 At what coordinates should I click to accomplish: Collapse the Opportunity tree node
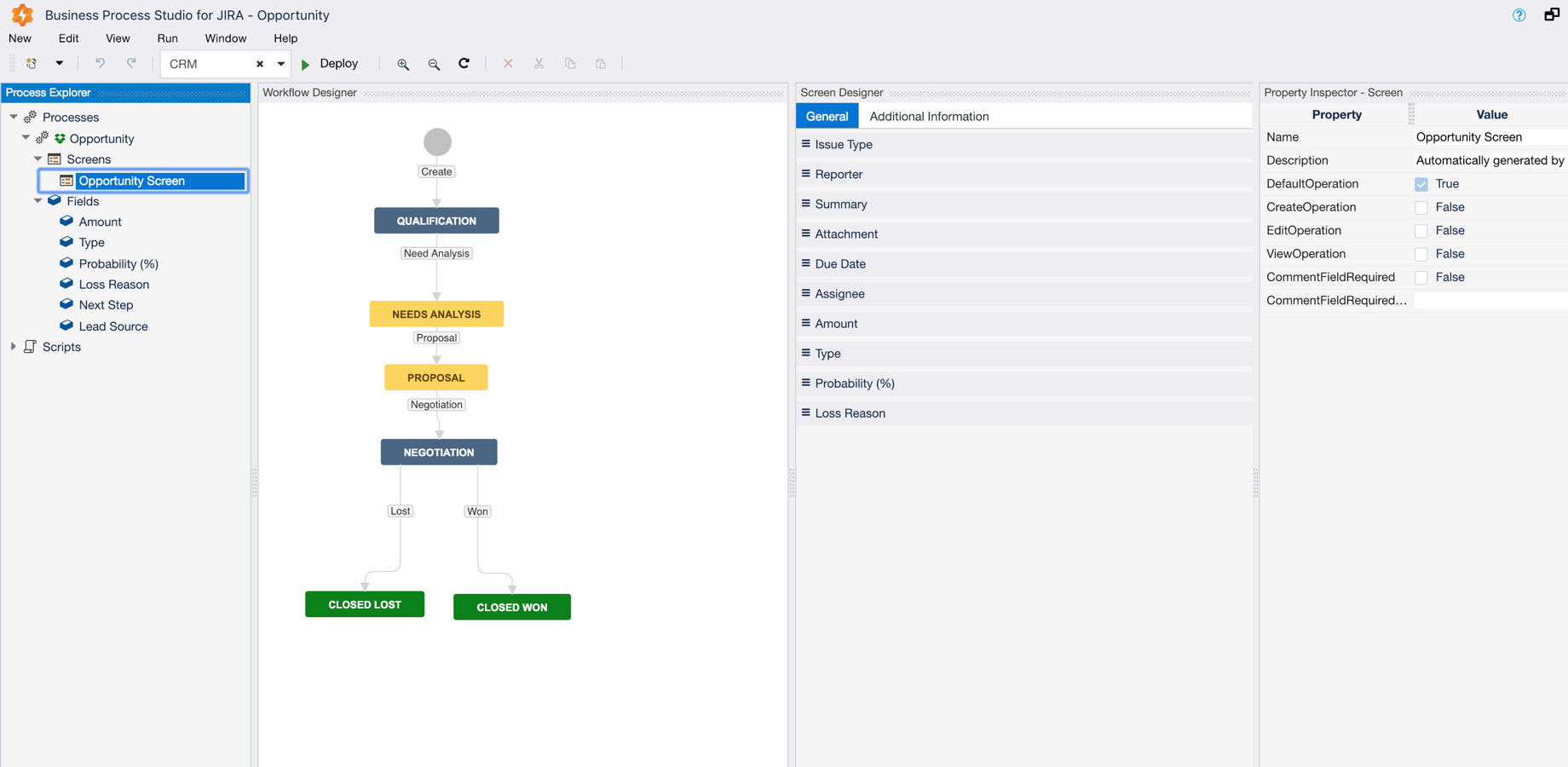point(26,137)
